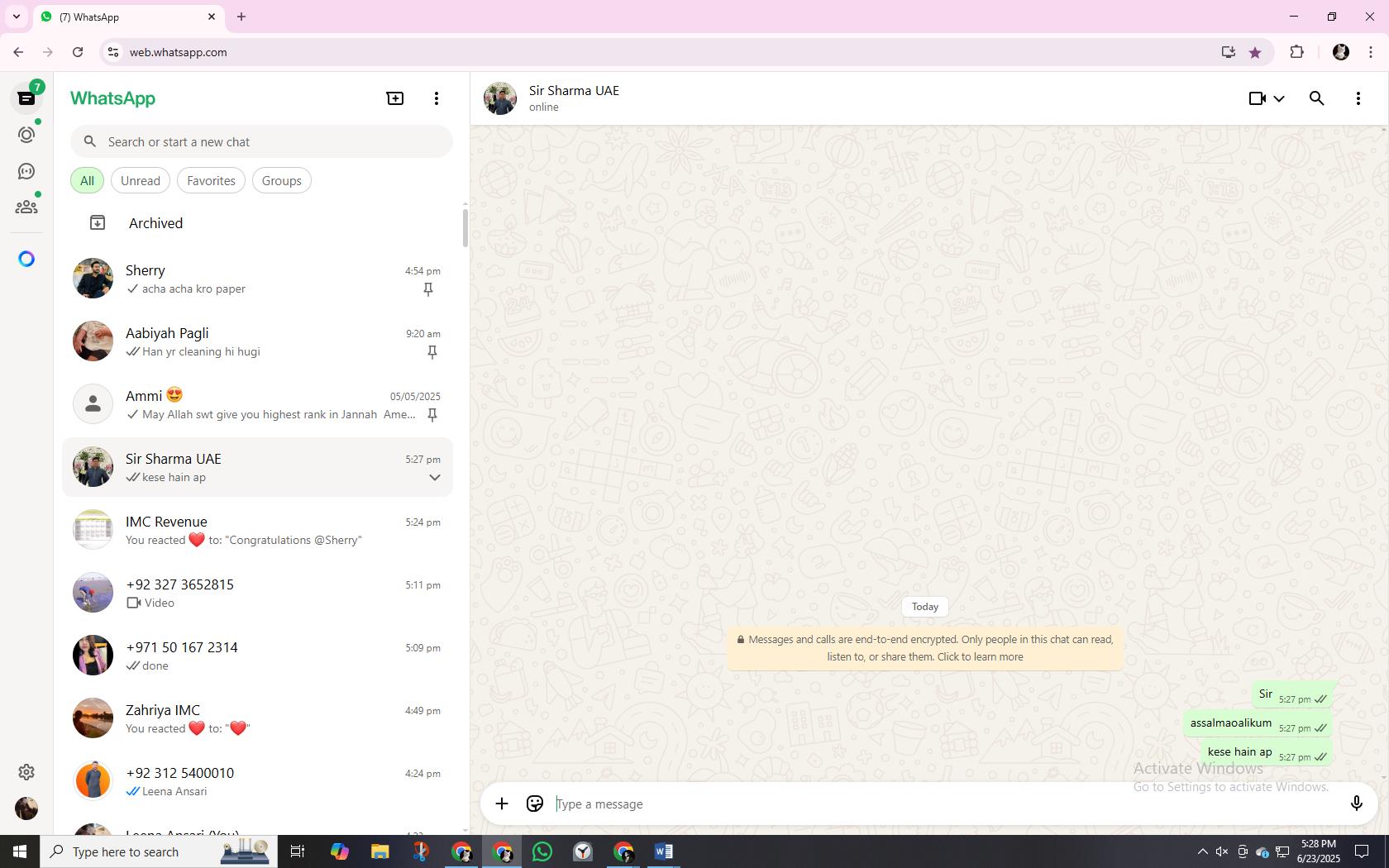Click the web.whatsapp.com address bar
This screenshot has width=1389, height=868.
click(x=661, y=52)
